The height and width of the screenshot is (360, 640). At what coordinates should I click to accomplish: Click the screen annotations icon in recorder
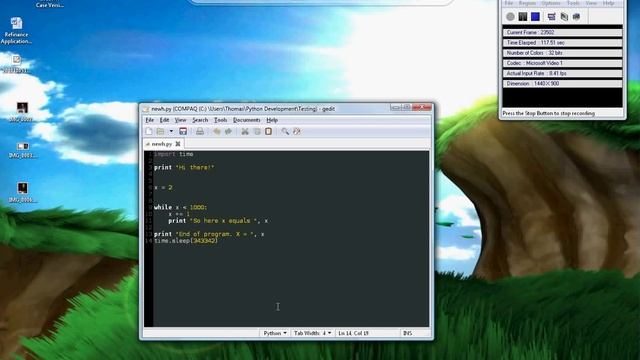pyautogui.click(x=564, y=17)
